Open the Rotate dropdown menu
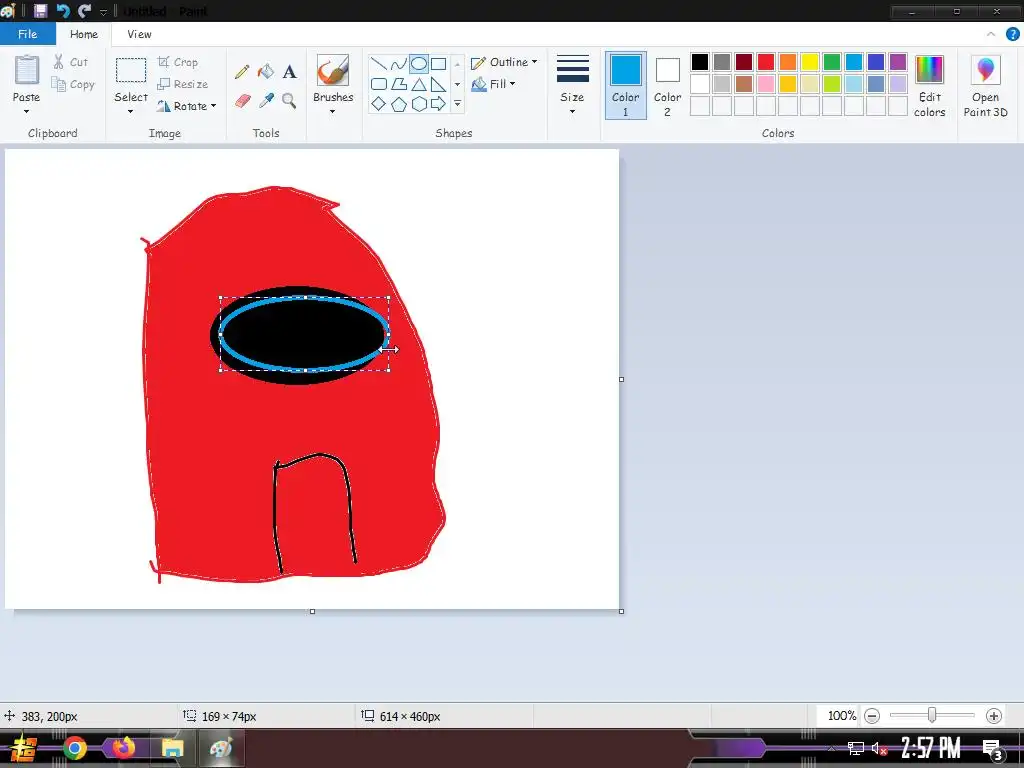Screen dimensions: 1024x768 coord(186,106)
